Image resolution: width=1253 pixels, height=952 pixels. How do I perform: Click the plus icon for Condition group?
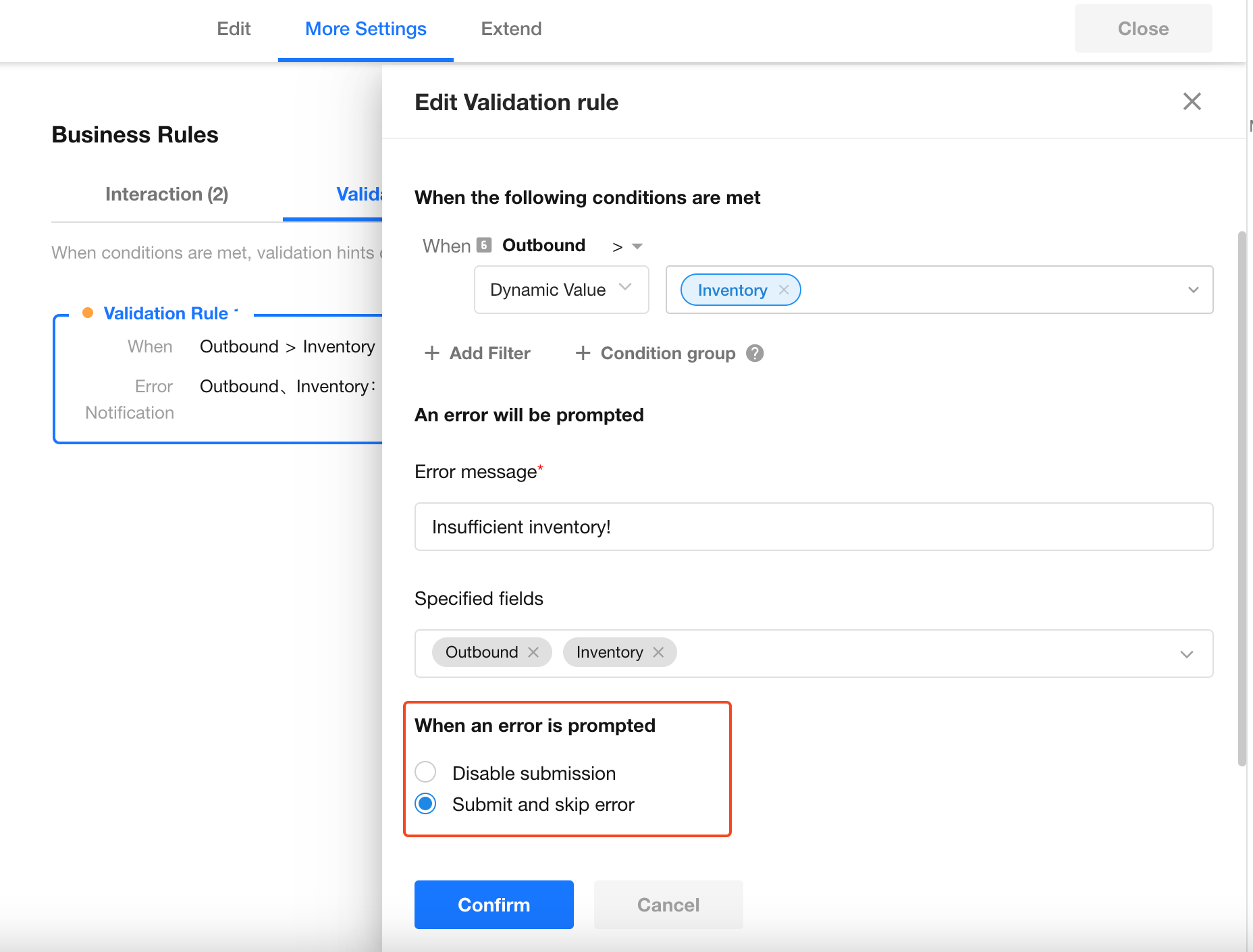point(583,353)
